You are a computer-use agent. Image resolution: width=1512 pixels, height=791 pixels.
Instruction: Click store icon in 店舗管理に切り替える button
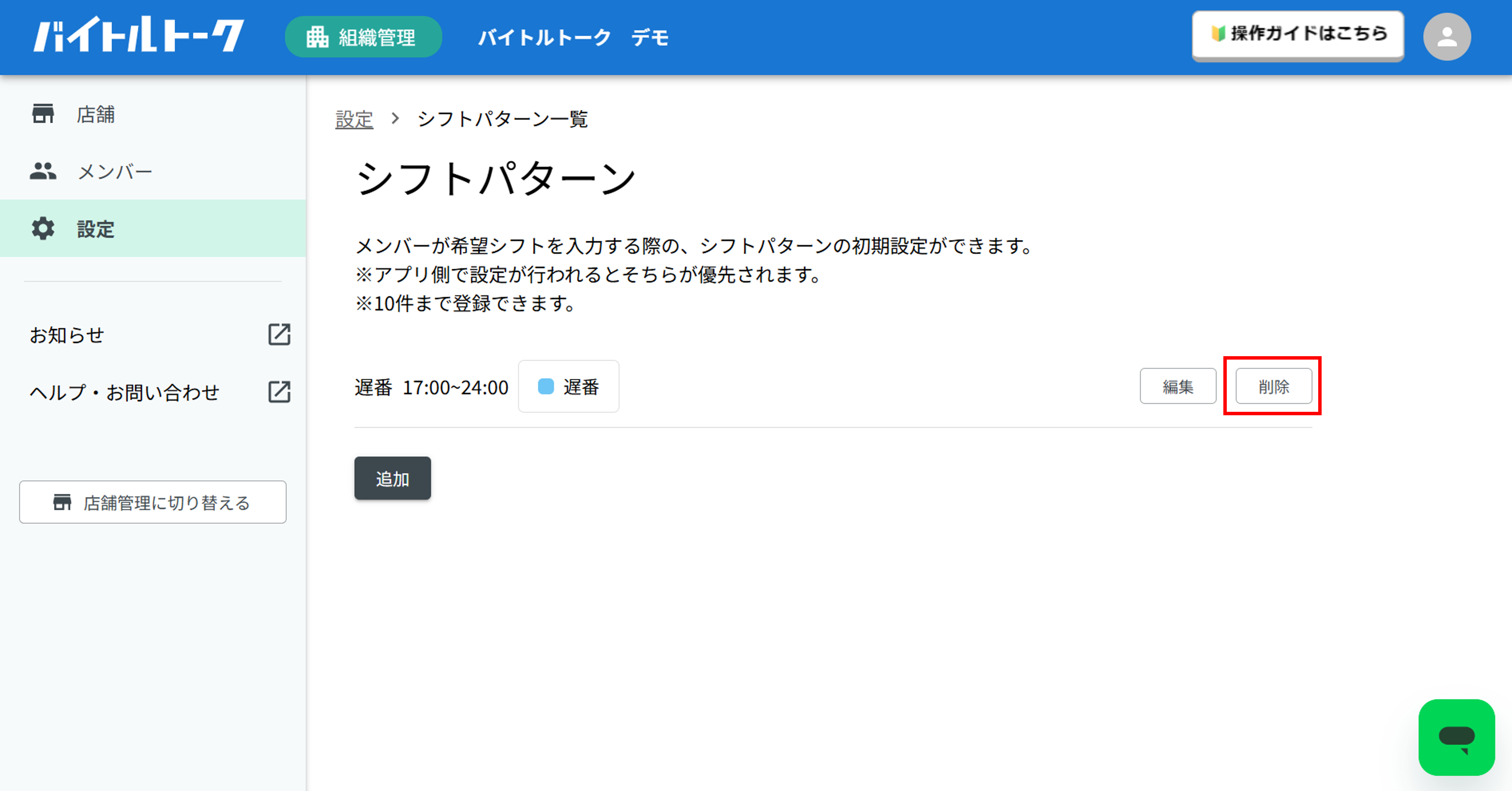[x=62, y=502]
